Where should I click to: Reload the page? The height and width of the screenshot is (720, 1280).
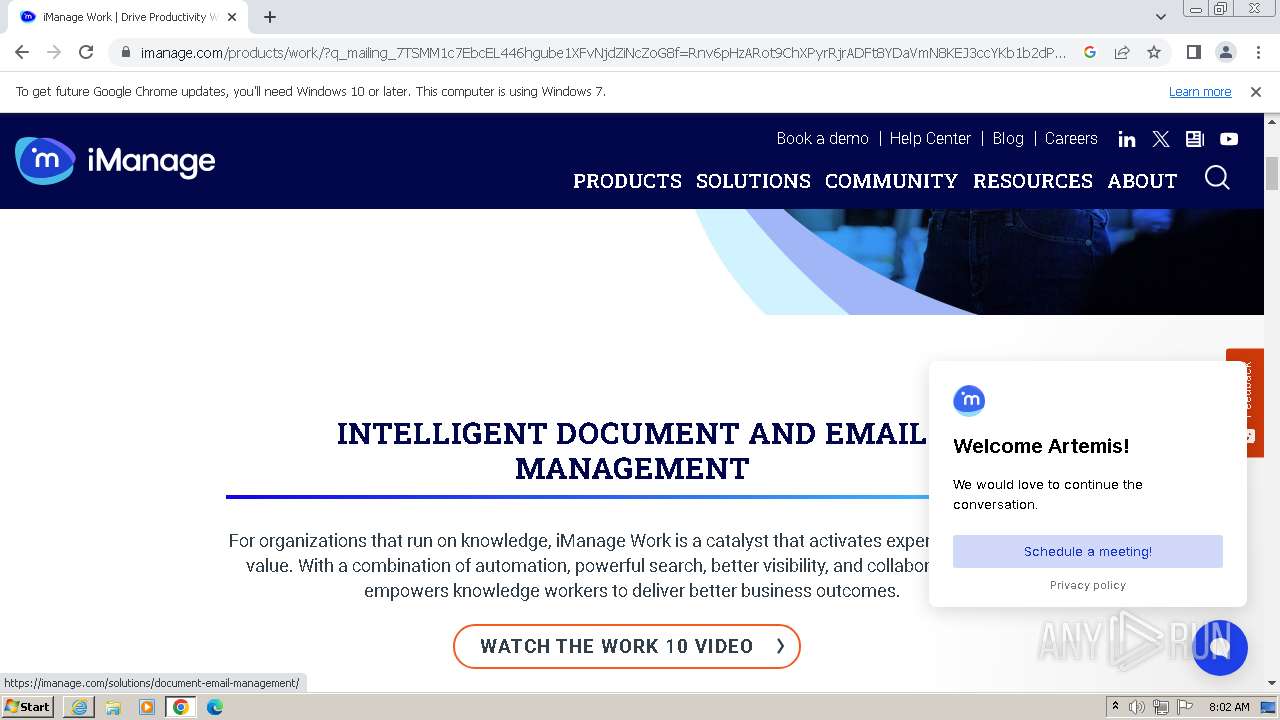point(86,52)
